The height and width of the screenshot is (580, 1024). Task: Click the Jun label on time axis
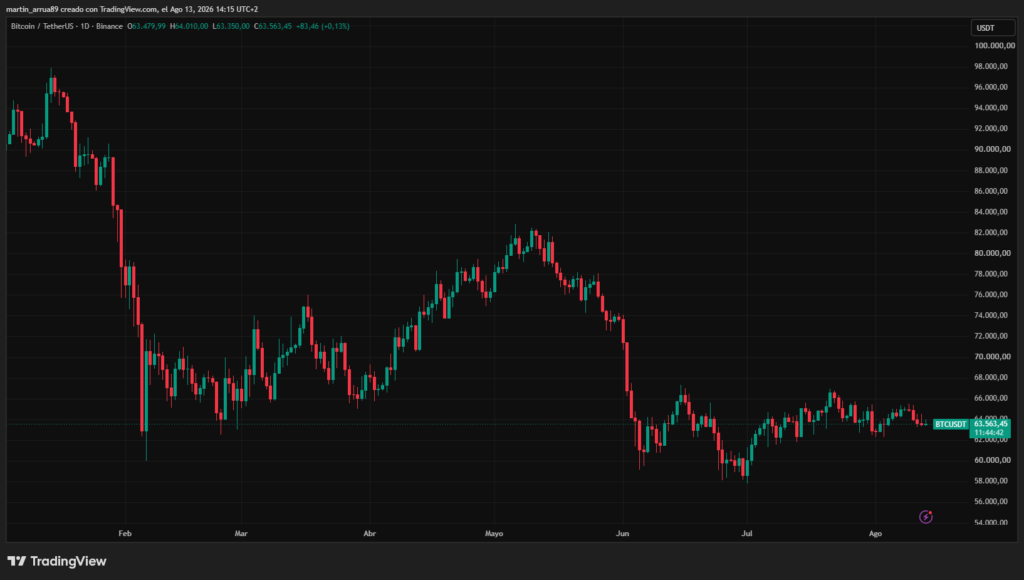coord(622,534)
